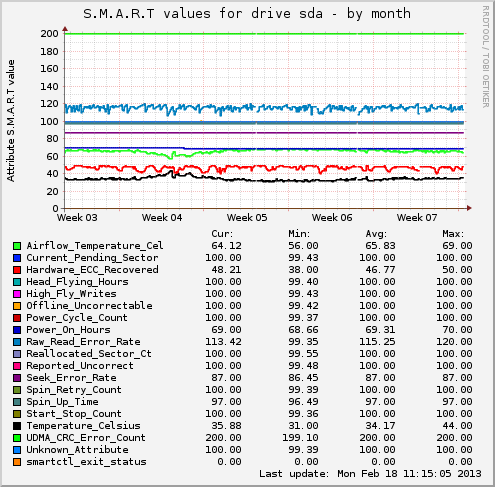
Task: Click the Raw_Read_Error_Rate legend swatch
Action: pyautogui.click(x=17, y=342)
